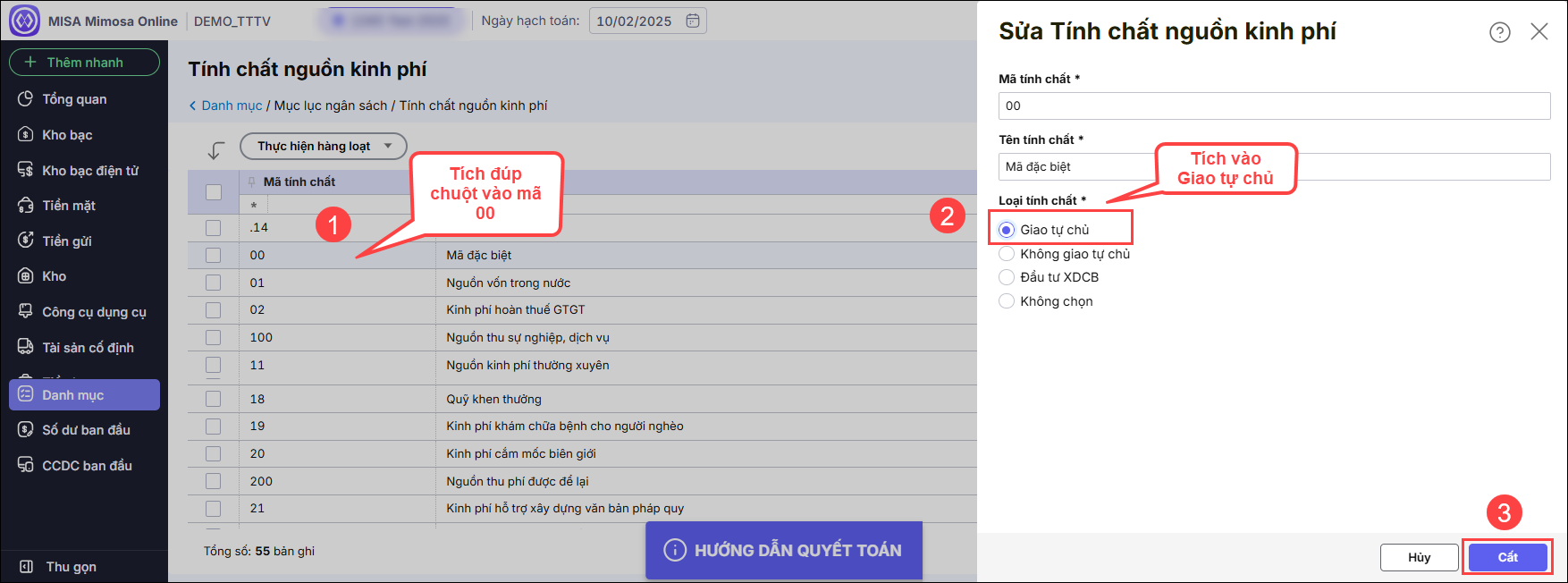
Task: Click the Danh mục sidebar icon
Action: (26, 394)
